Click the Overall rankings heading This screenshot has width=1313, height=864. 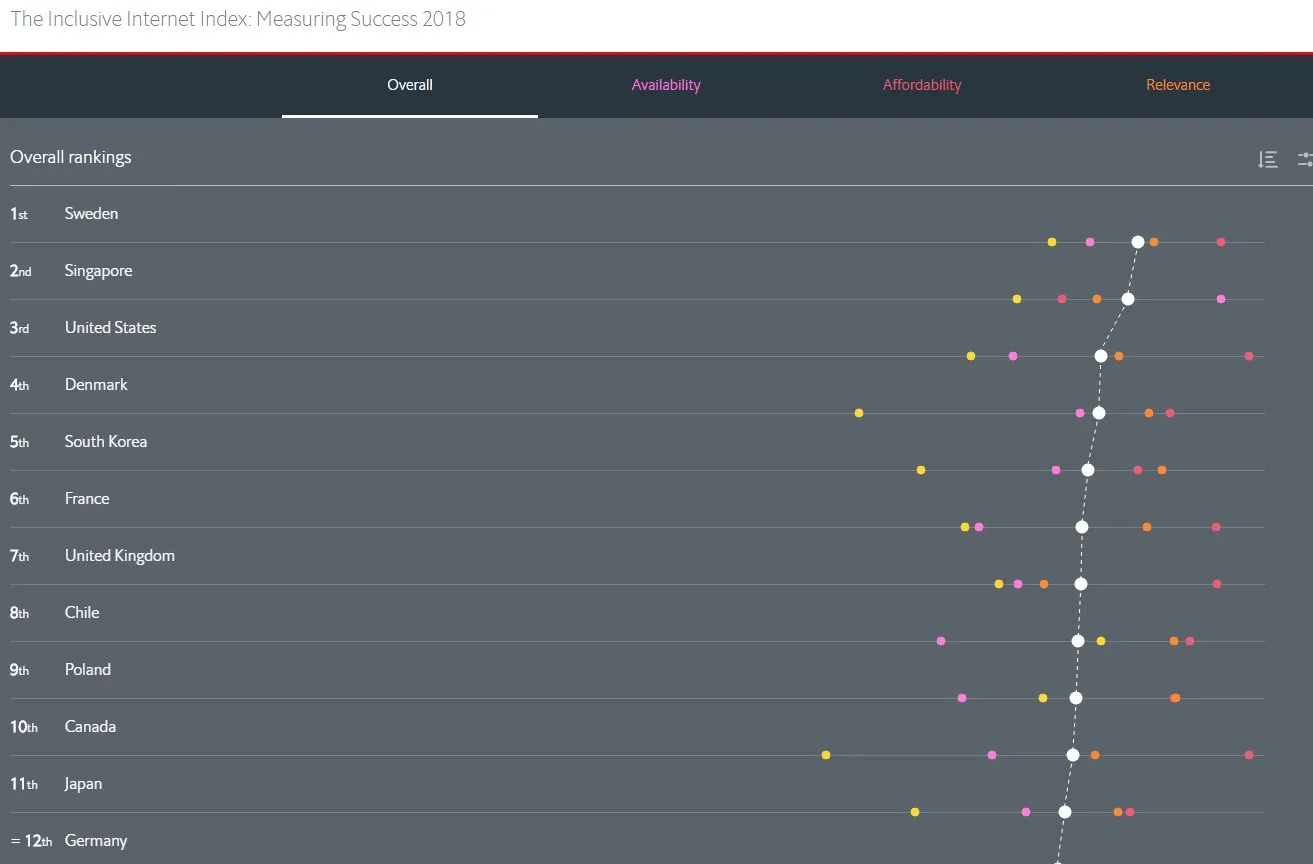click(x=71, y=157)
